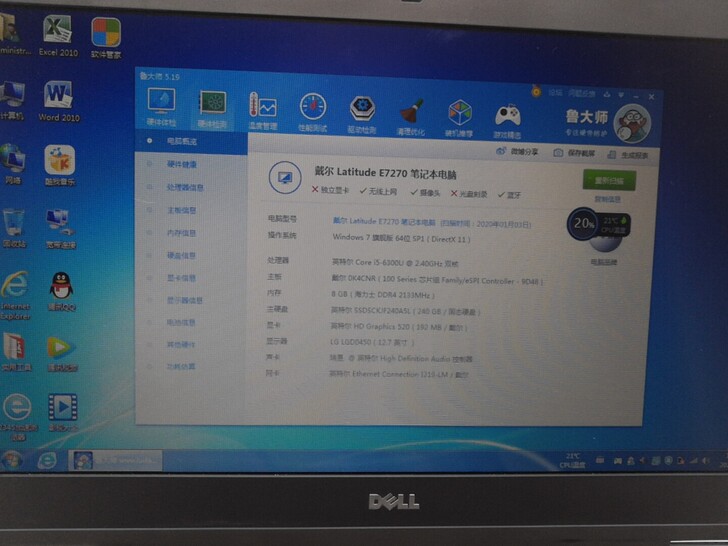
Task: Open the 计算机 computer desktop icon
Action: pos(12,100)
